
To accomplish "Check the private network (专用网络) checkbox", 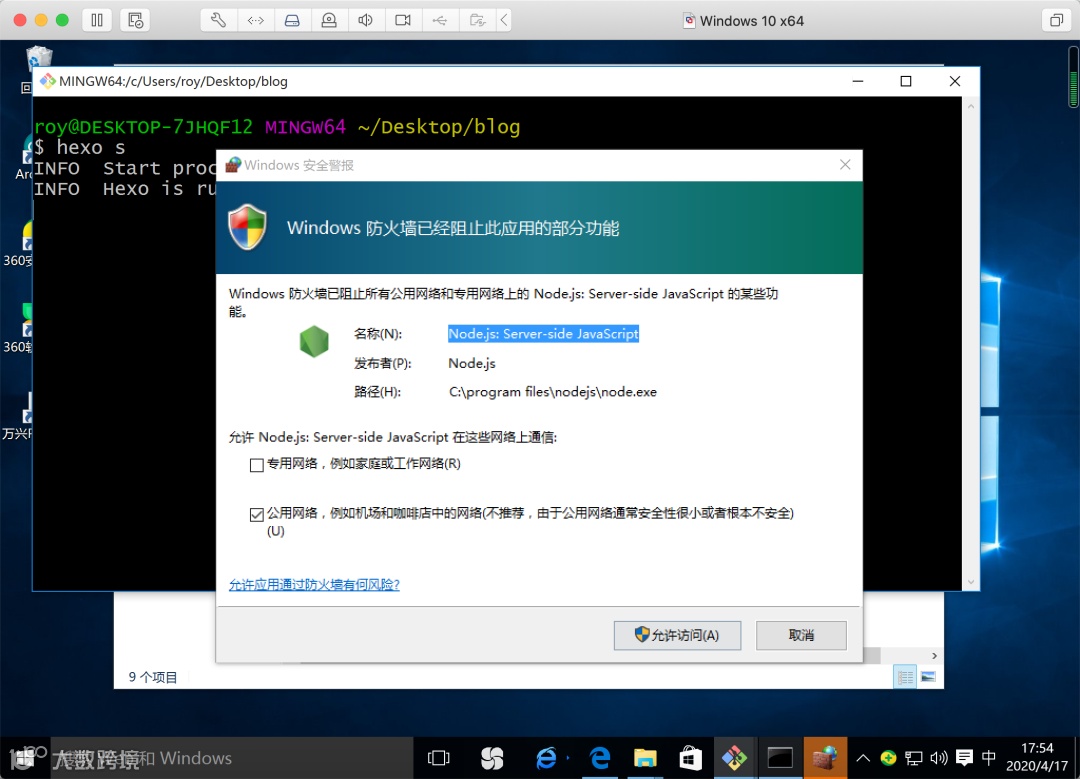I will click(257, 466).
